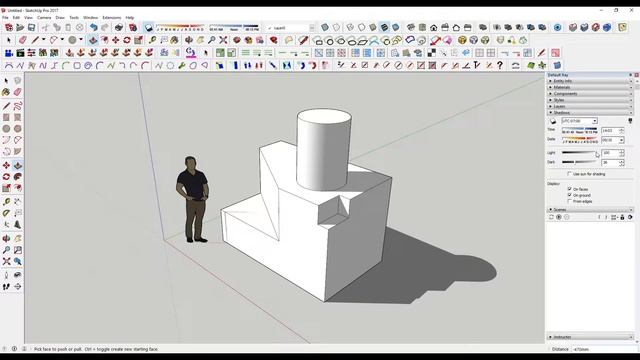This screenshot has width=640, height=360.
Task: Collapse the Scenes panel header
Action: [590, 210]
